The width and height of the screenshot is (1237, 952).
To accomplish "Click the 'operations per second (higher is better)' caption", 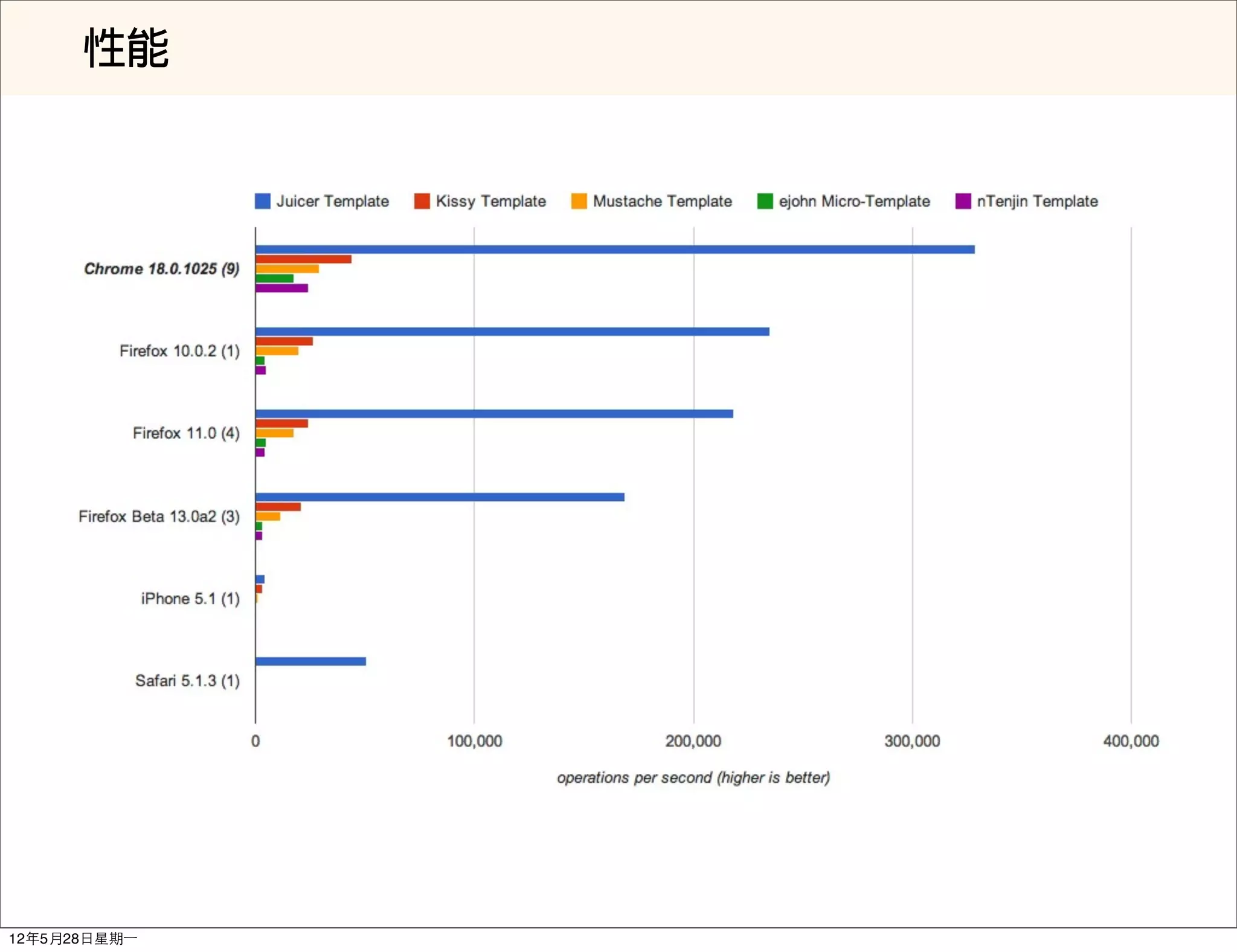I will pos(693,777).
